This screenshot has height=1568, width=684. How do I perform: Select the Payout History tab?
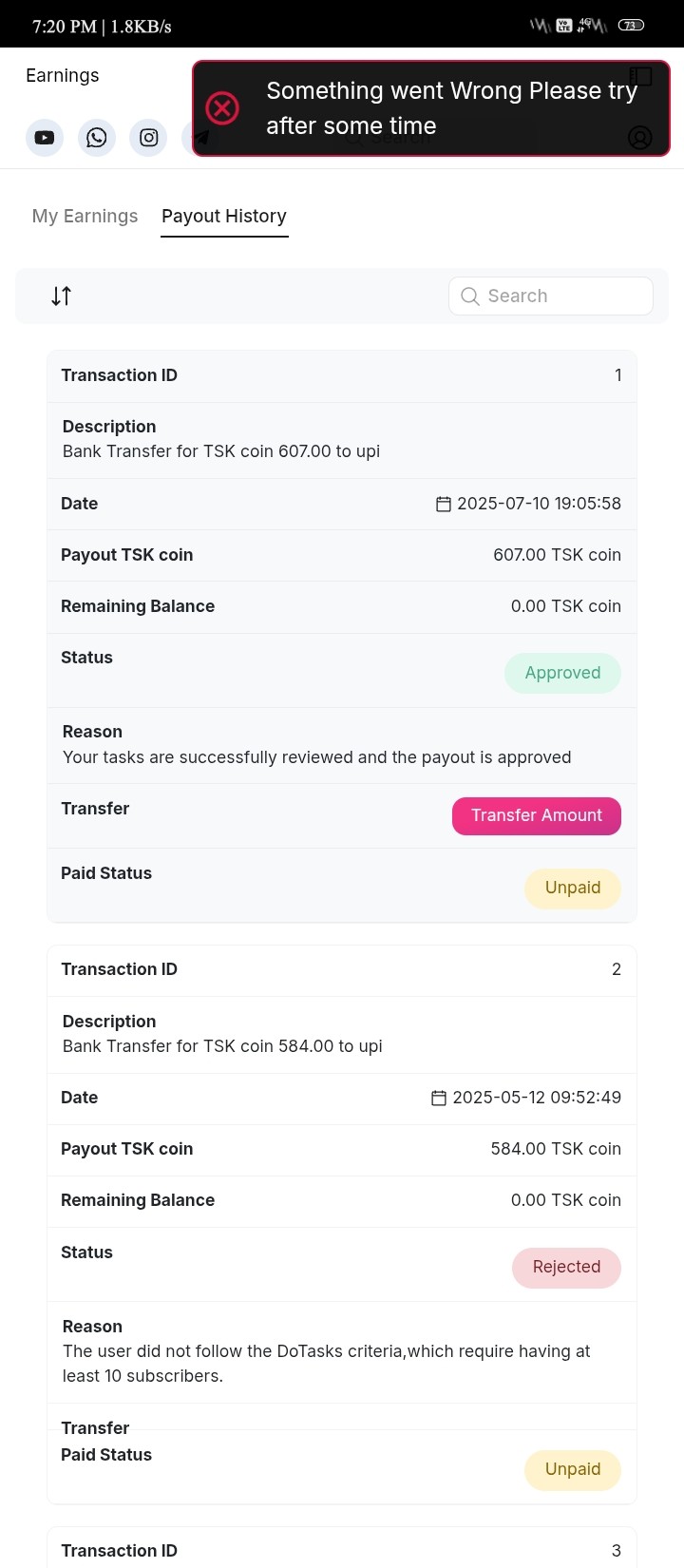[x=224, y=216]
